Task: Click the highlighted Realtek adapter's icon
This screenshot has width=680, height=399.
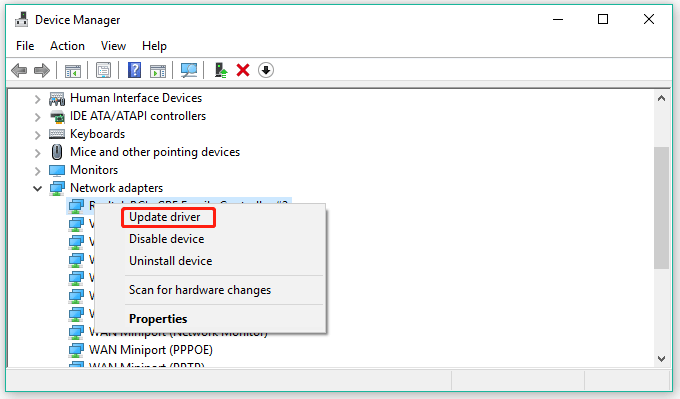Action: click(x=76, y=206)
